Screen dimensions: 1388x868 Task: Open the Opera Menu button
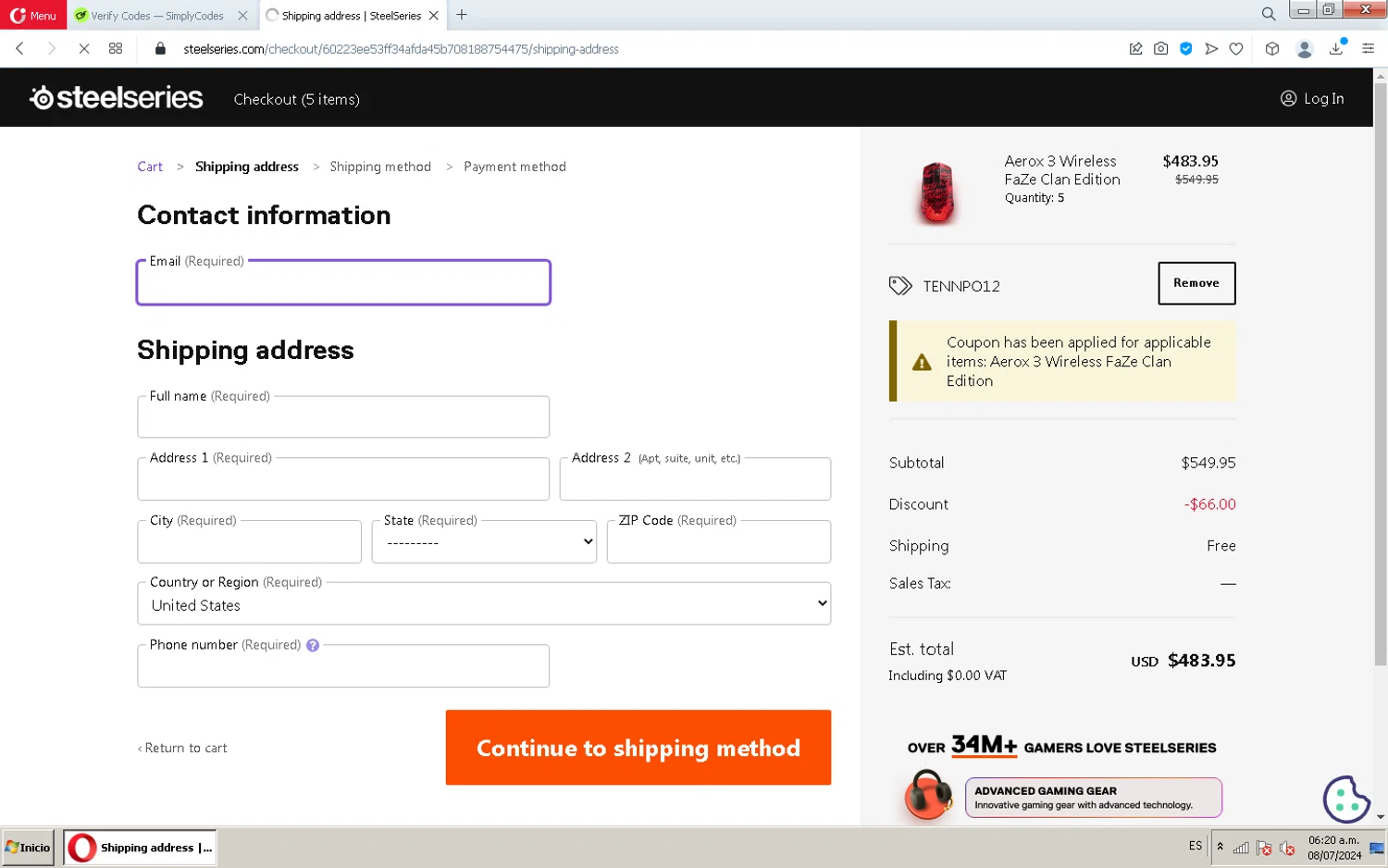pyautogui.click(x=33, y=15)
